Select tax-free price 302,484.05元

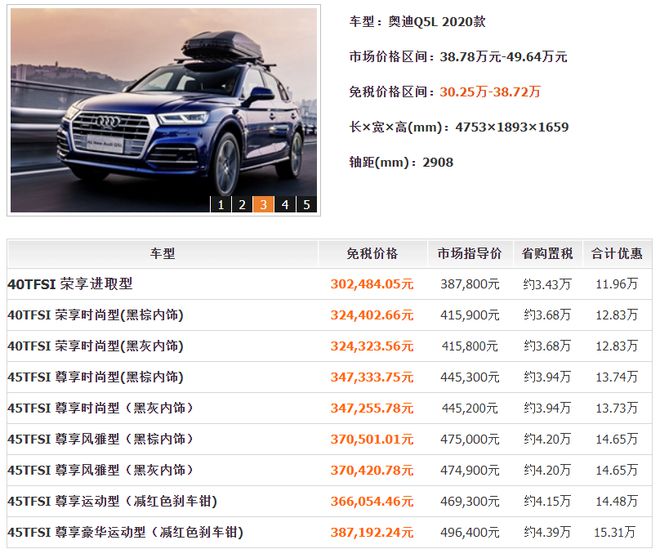pyautogui.click(x=372, y=284)
